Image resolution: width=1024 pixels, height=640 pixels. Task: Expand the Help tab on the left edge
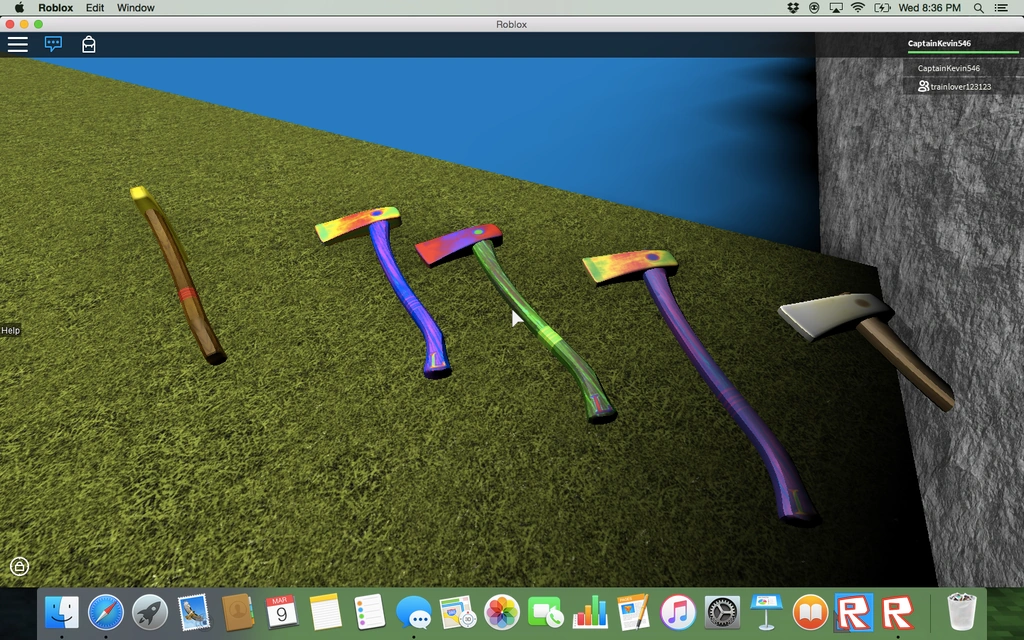[x=10, y=330]
